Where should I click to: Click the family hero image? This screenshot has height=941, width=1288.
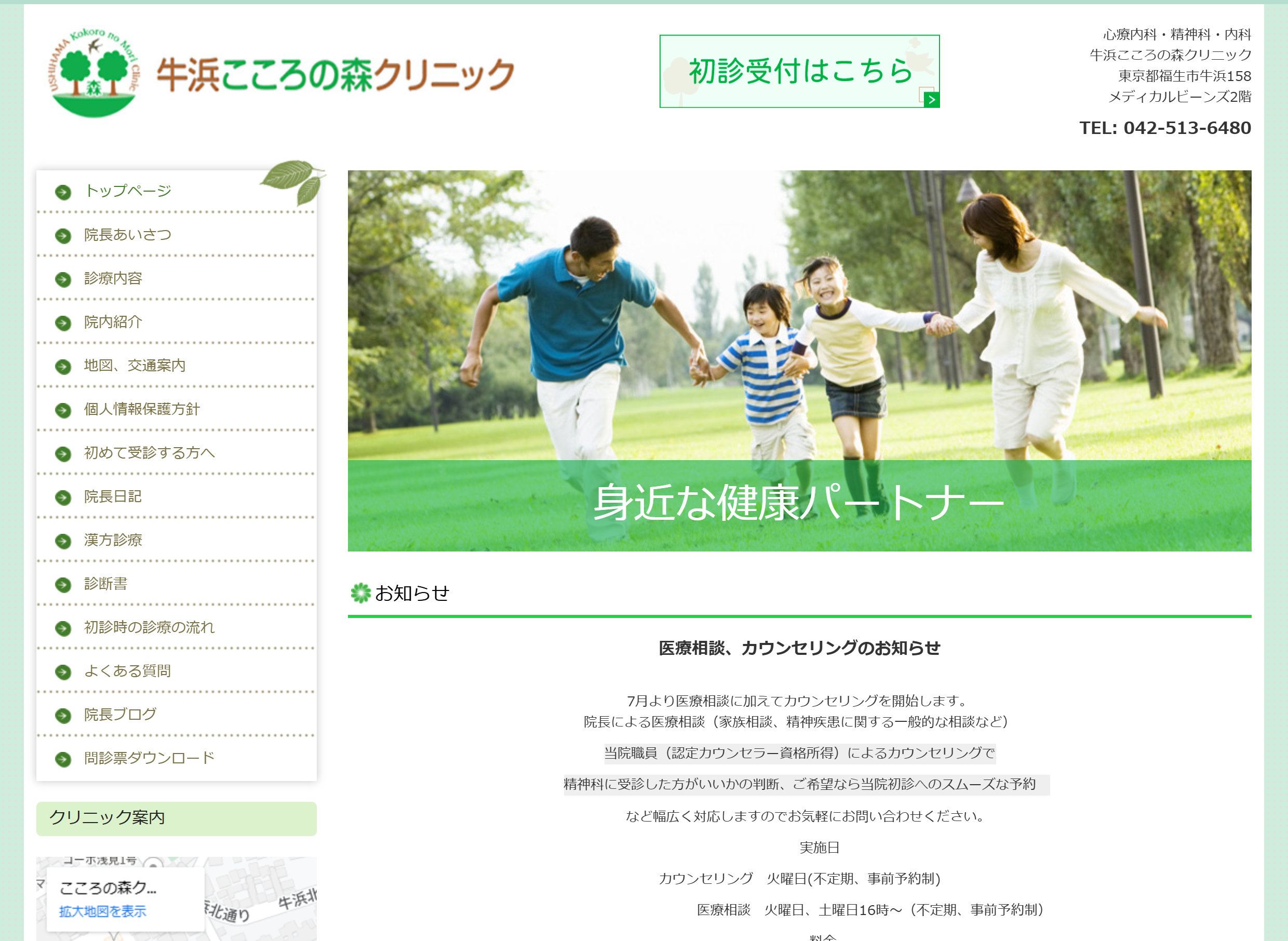click(799, 360)
